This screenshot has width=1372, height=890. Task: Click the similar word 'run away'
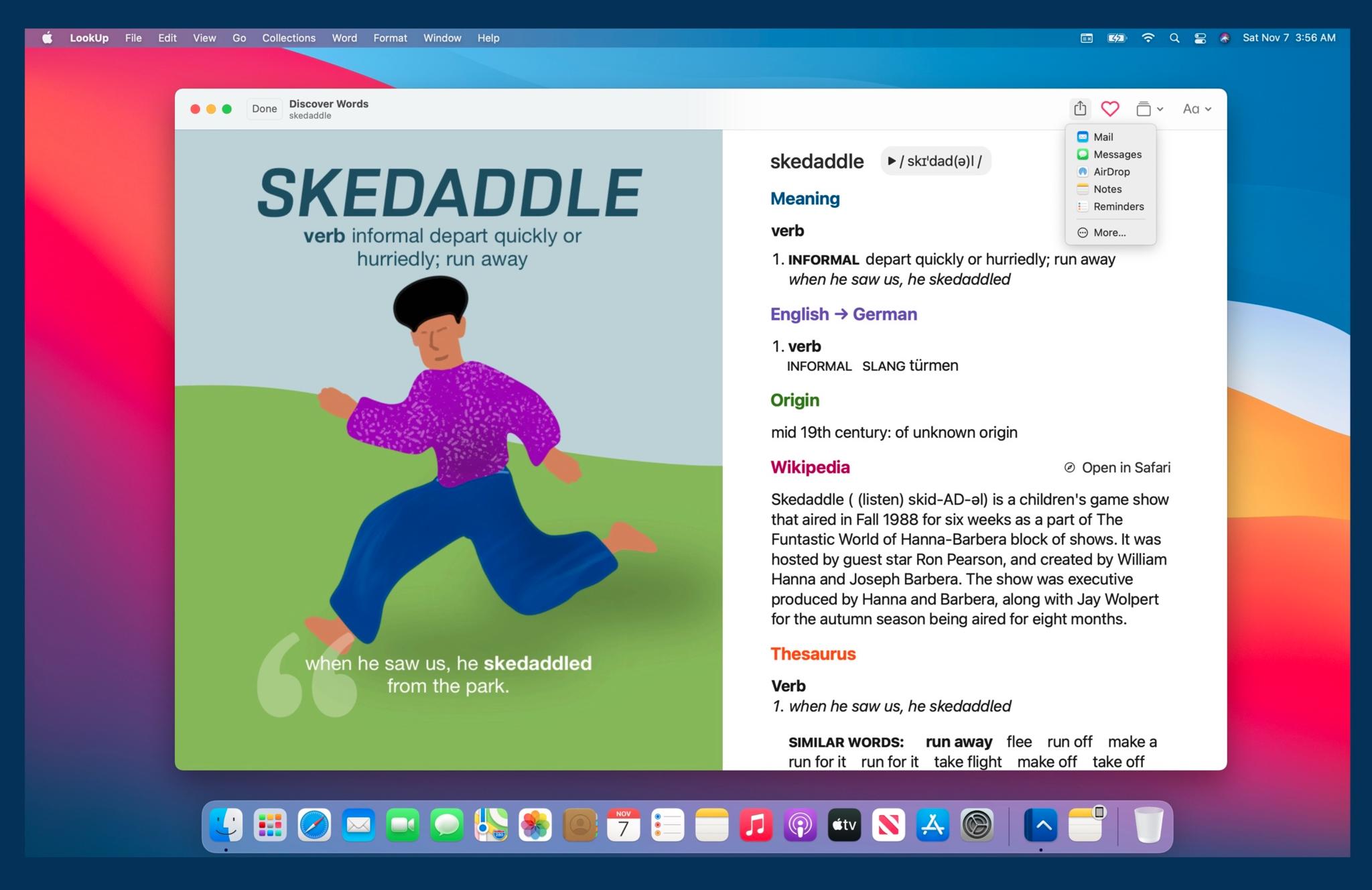(x=959, y=742)
